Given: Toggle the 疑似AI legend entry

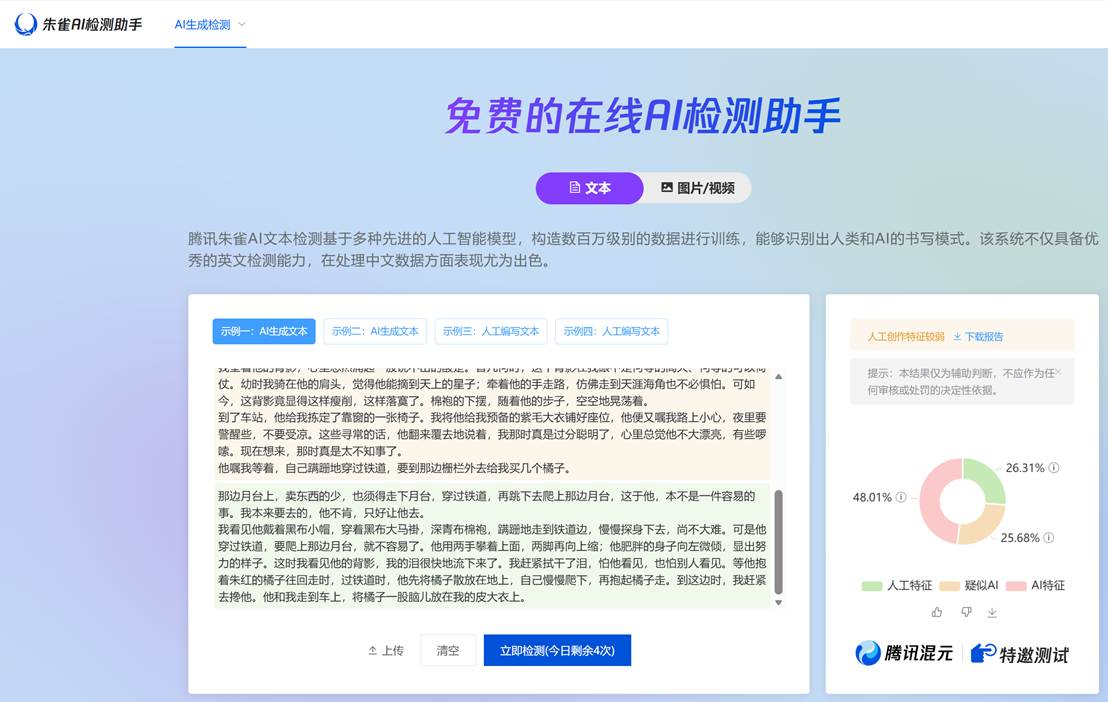Looking at the screenshot, I should (968, 585).
